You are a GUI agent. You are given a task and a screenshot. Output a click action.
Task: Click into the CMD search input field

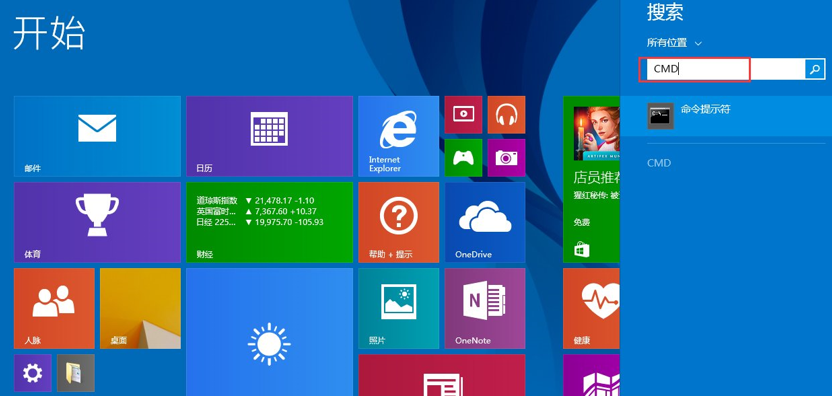tap(722, 69)
